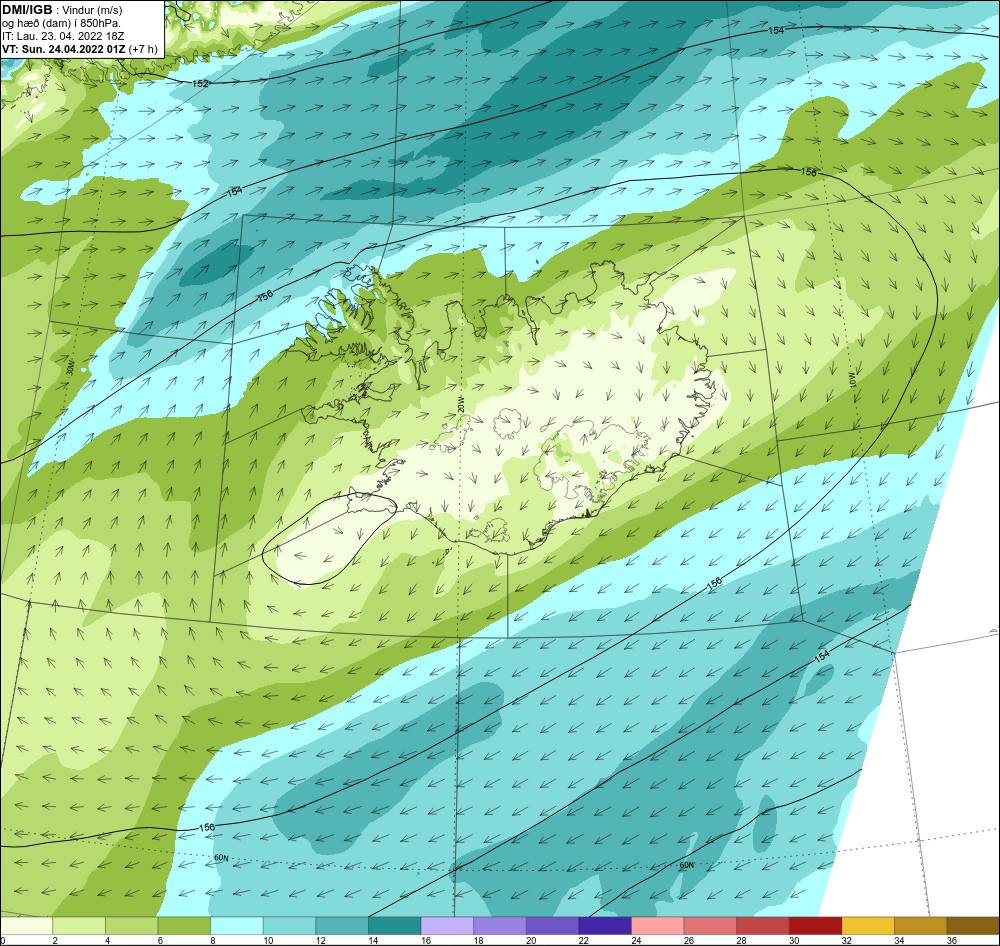Click the brown above-36 m/s legend swatch
1000x946 pixels.
tap(973, 926)
